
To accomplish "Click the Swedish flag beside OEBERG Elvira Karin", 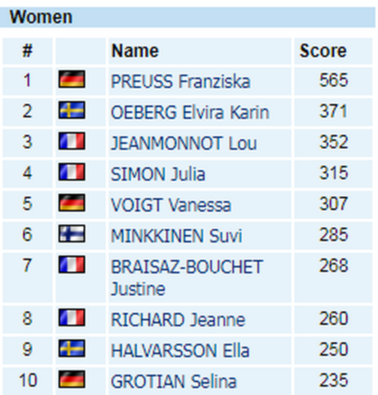I will [72, 110].
